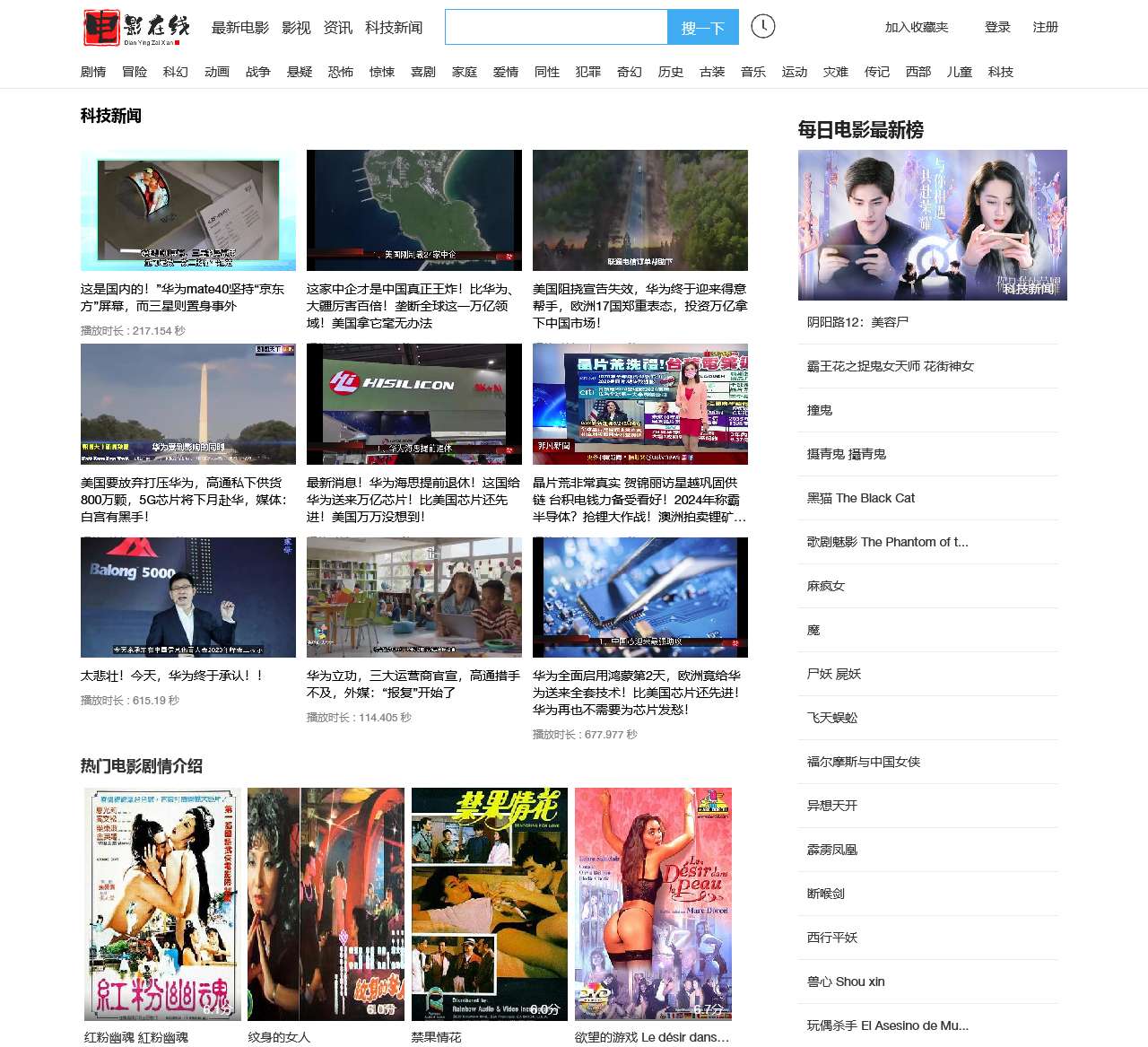Viewport: 1148px width, 1047px height.
Task: Select the 动画 genre
Action: coord(217,72)
